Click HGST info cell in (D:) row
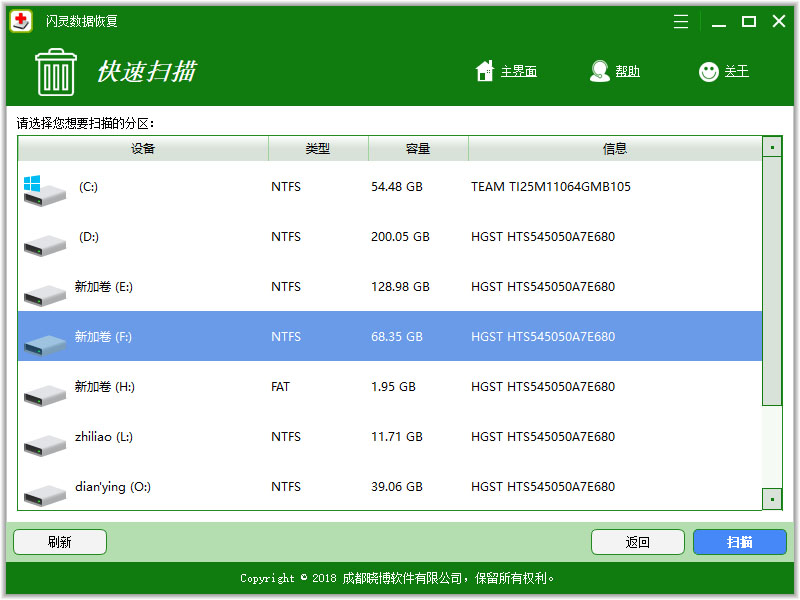The height and width of the screenshot is (600, 800). [543, 237]
